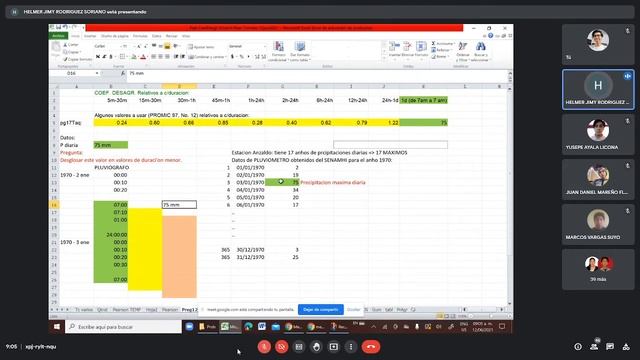This screenshot has width=640, height=360.
Task: Click YUSEPE AYALA LICONA participant tile
Action: 598,134
